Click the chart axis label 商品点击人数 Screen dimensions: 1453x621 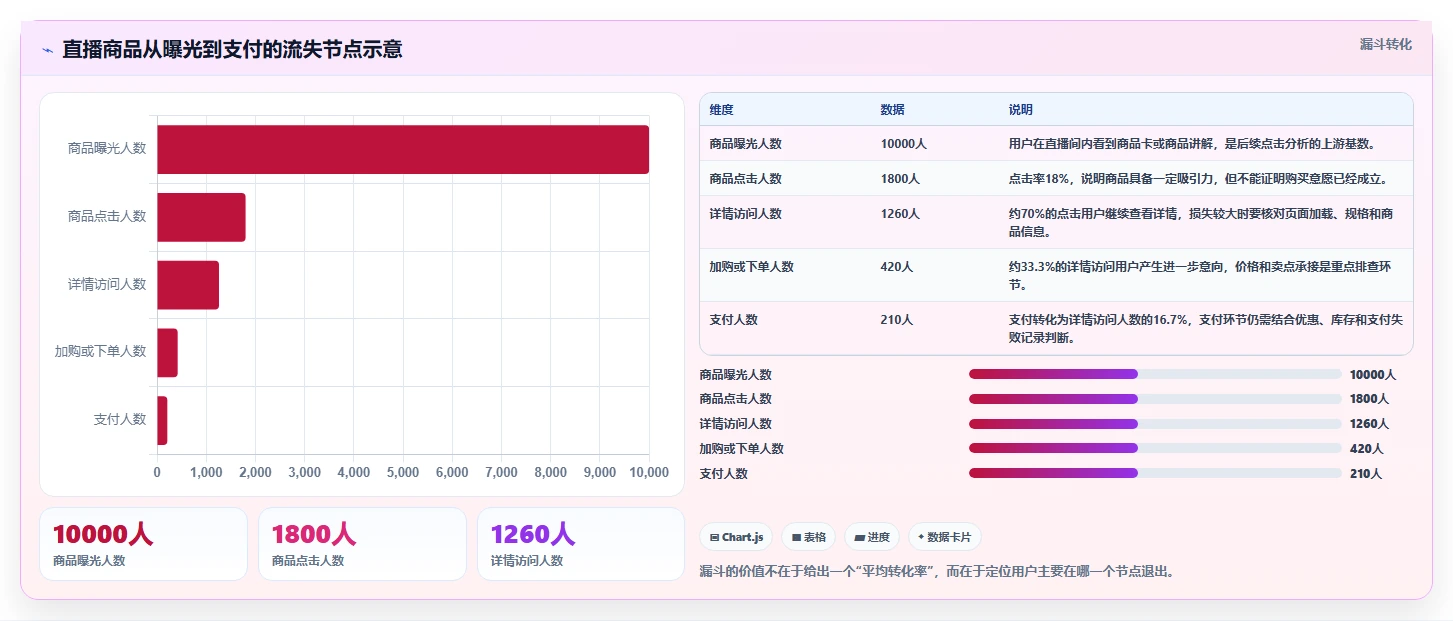107,216
